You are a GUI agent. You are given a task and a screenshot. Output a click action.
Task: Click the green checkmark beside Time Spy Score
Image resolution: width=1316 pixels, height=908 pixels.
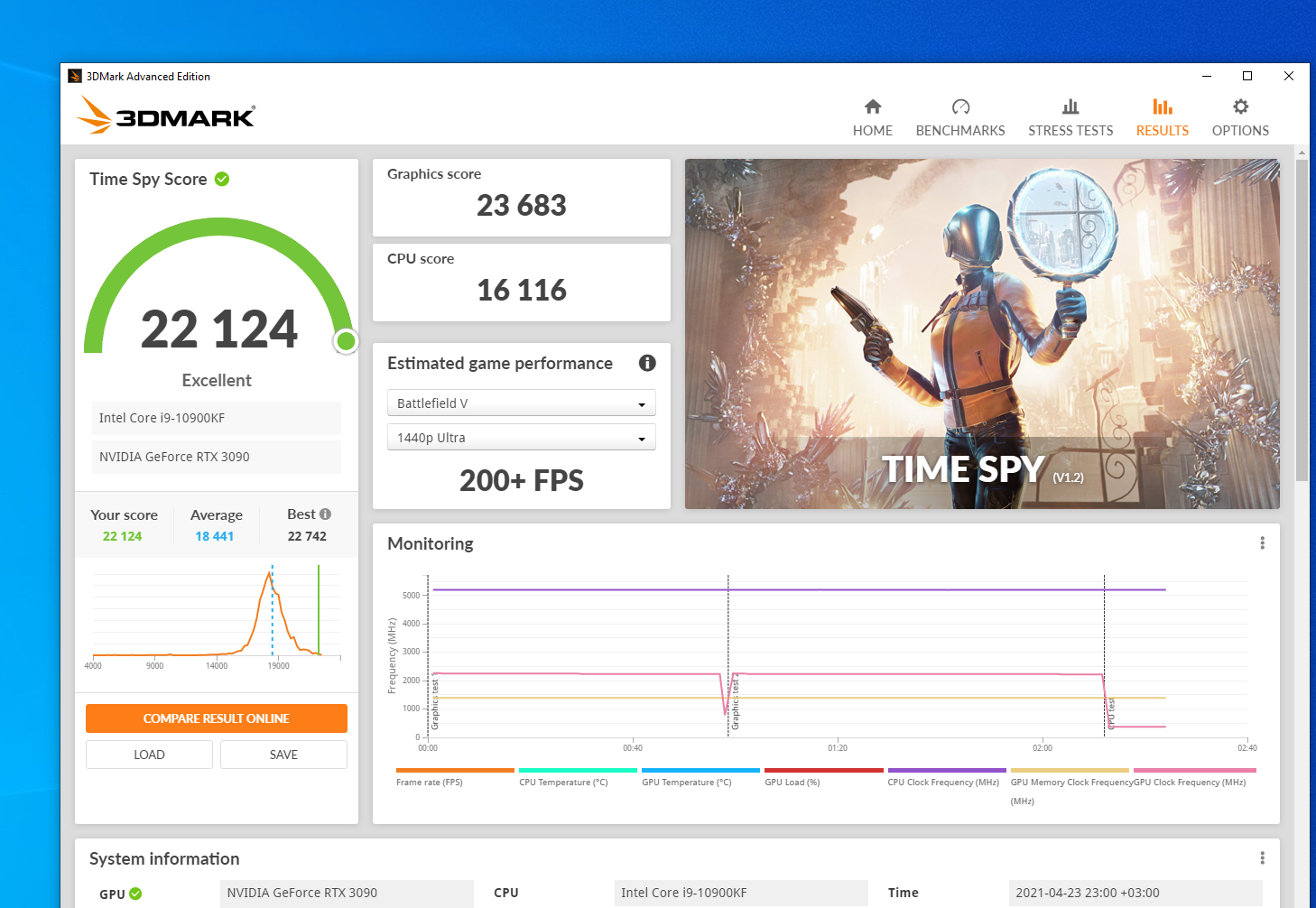coord(222,179)
